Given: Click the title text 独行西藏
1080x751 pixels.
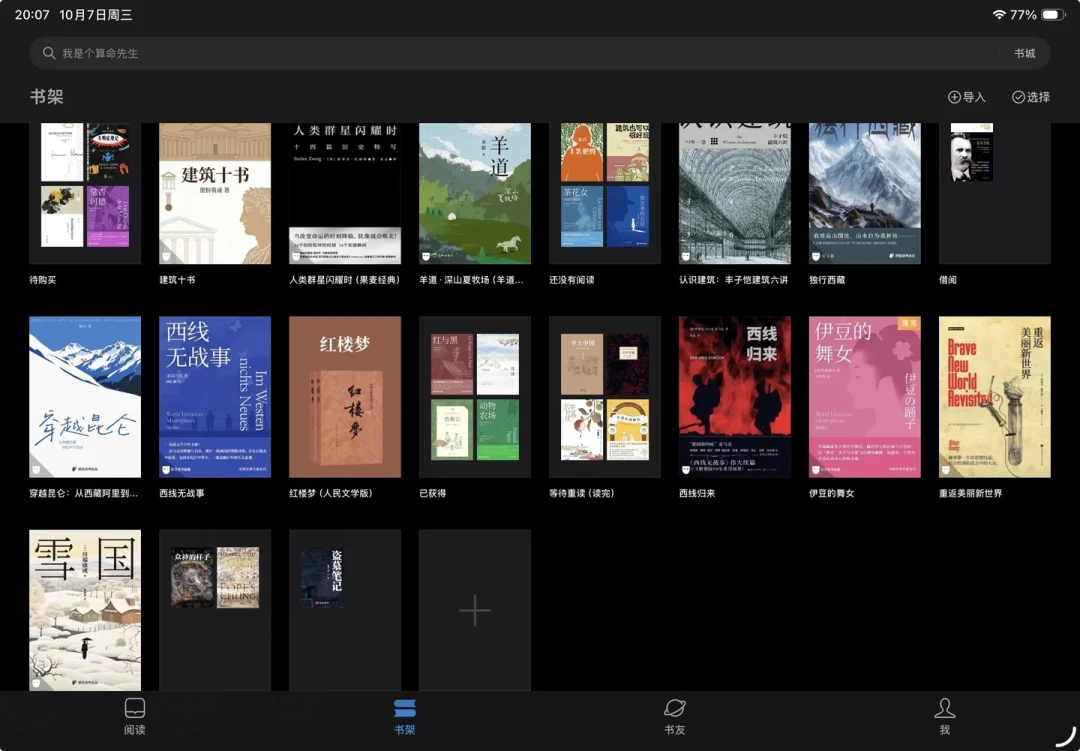Looking at the screenshot, I should click(827, 280).
